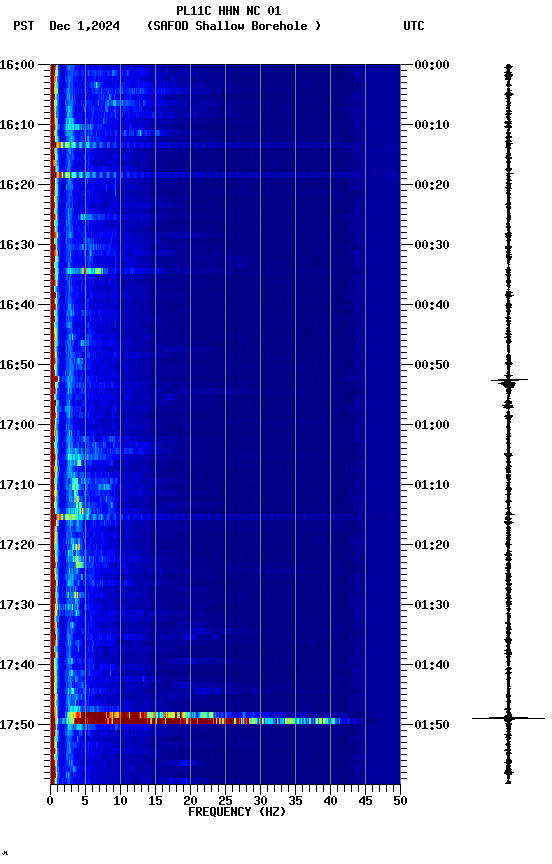Click the 0 Hz frequency tick label
The height and width of the screenshot is (864, 552).
[50, 801]
